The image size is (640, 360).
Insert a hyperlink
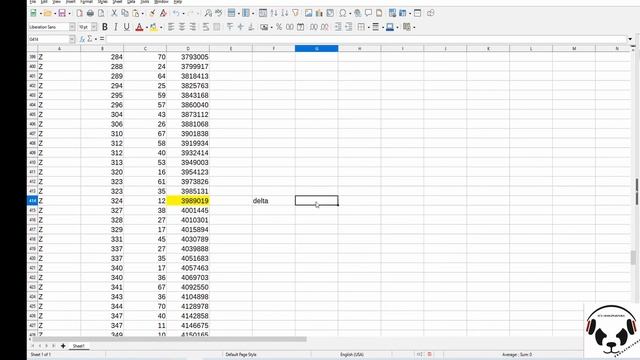tap(358, 13)
